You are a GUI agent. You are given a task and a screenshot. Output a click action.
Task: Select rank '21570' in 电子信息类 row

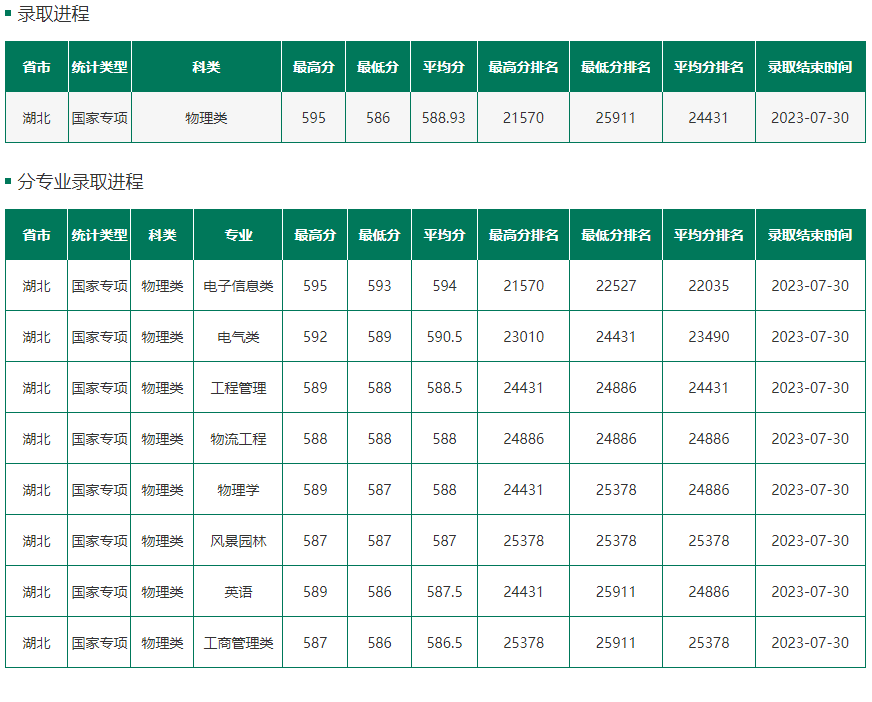pyautogui.click(x=523, y=286)
